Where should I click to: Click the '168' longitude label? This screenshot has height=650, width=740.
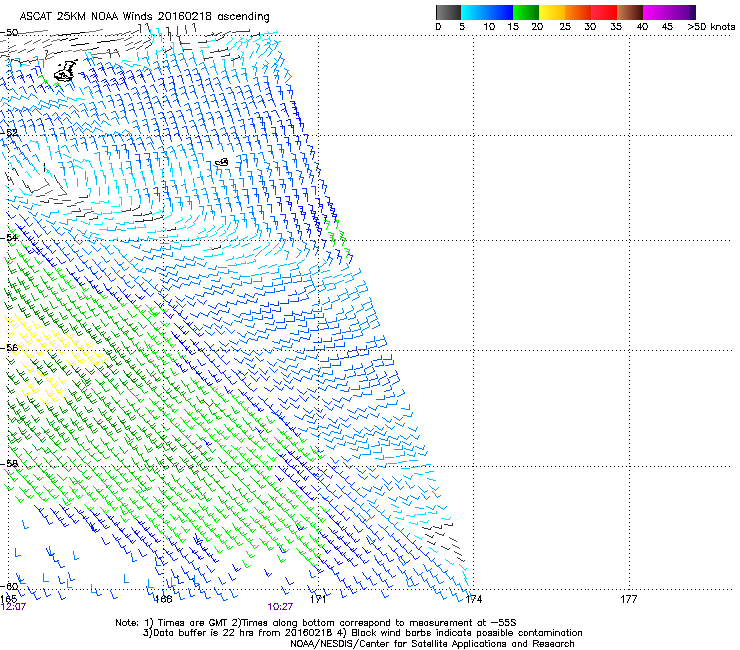pos(163,599)
